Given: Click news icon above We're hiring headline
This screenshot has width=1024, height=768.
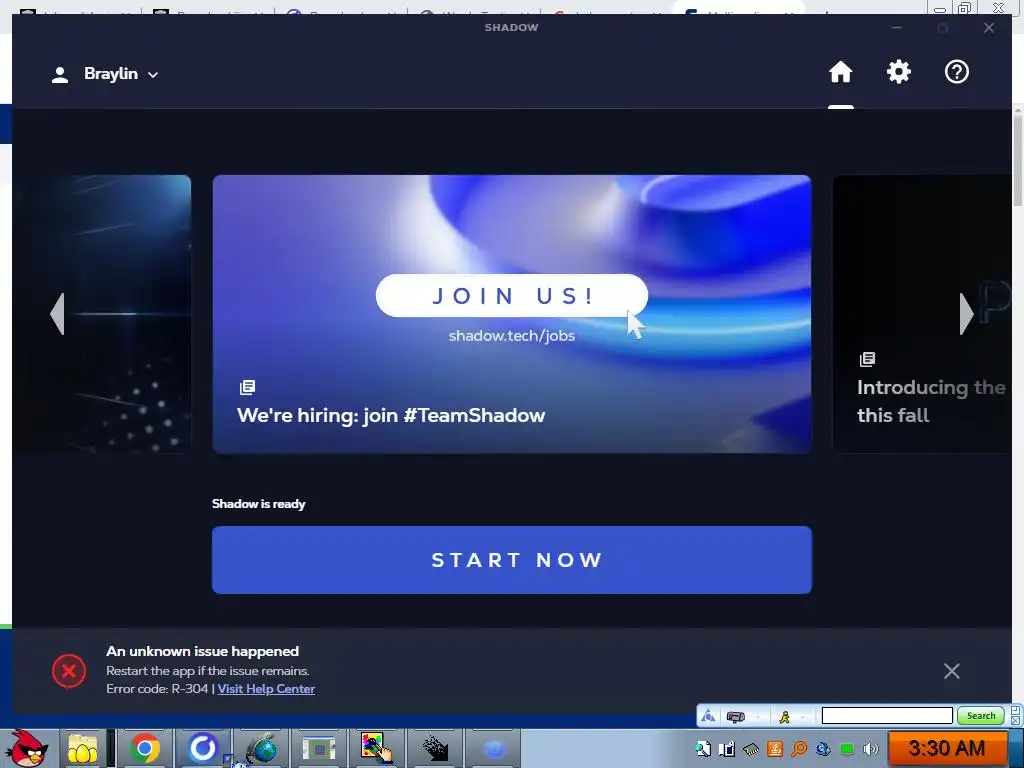Looking at the screenshot, I should (x=248, y=387).
